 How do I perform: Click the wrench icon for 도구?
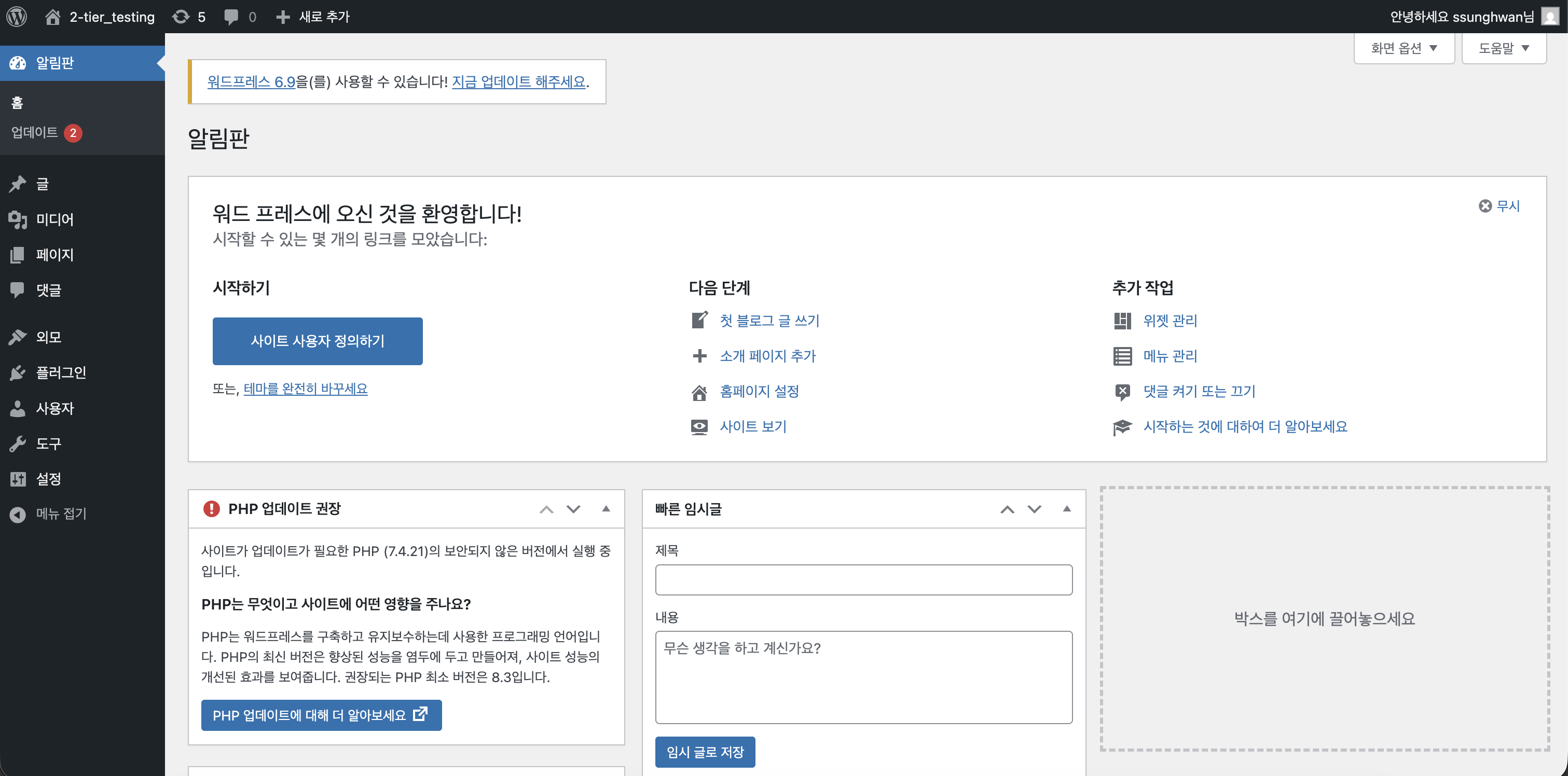click(x=18, y=443)
